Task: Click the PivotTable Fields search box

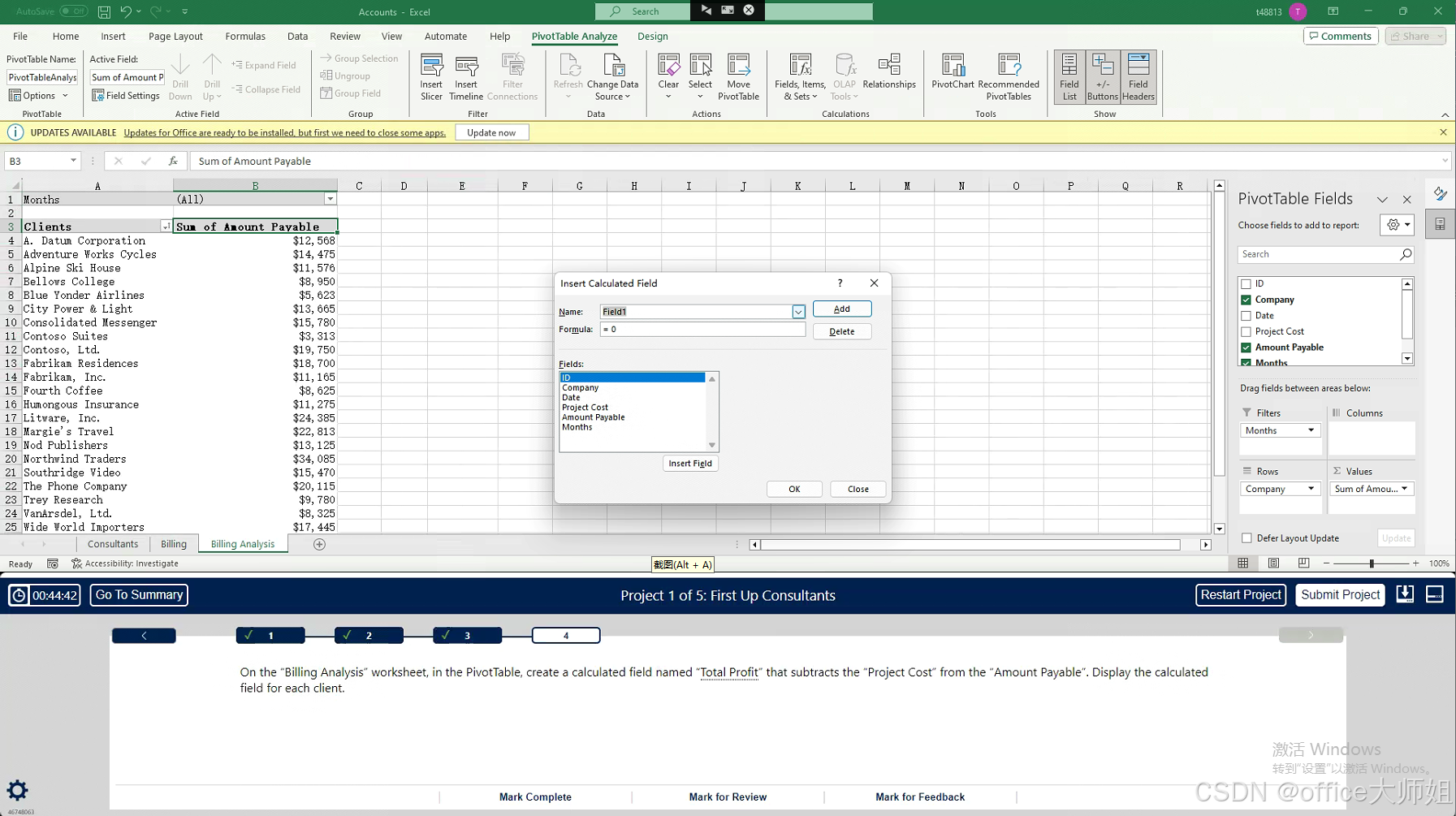Action: 1325,254
